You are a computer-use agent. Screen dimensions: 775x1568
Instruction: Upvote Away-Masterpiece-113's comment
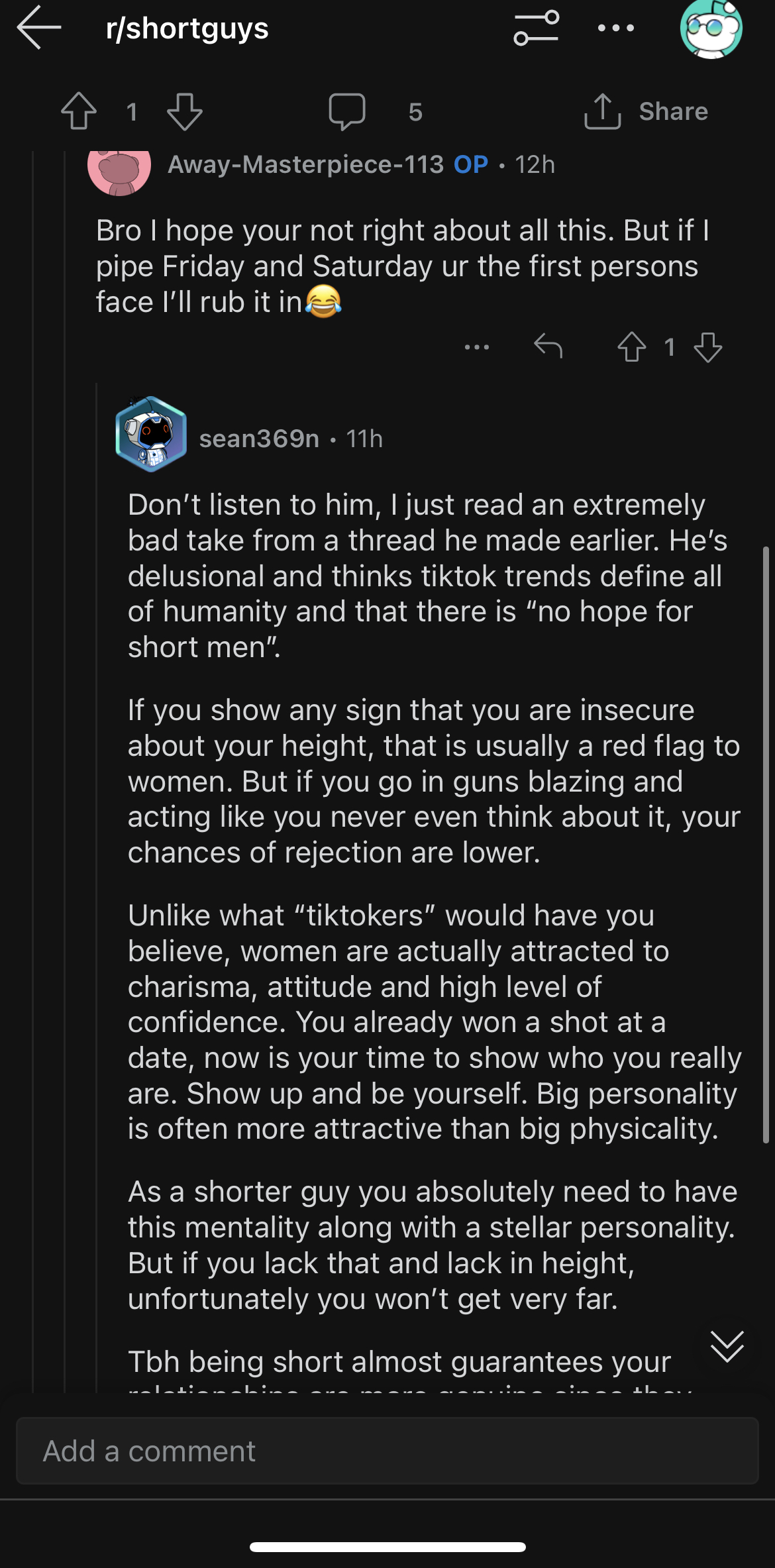pos(631,346)
